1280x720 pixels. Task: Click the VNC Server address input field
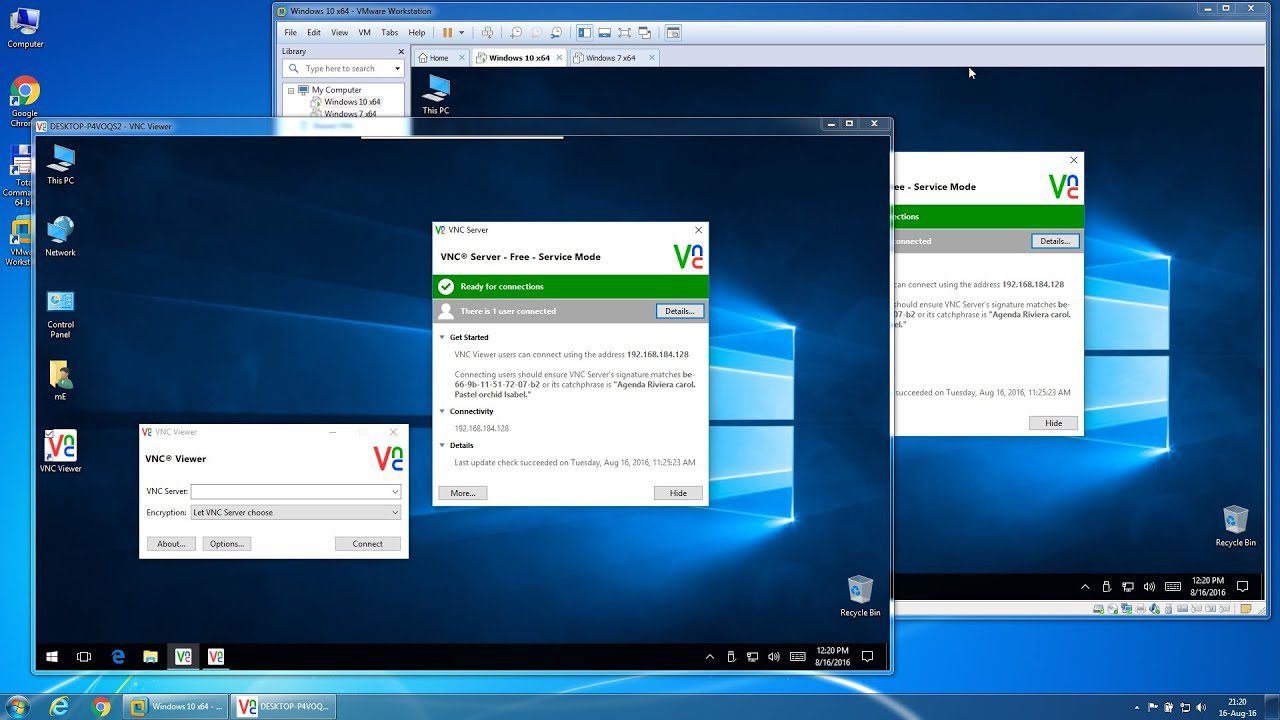click(x=290, y=491)
